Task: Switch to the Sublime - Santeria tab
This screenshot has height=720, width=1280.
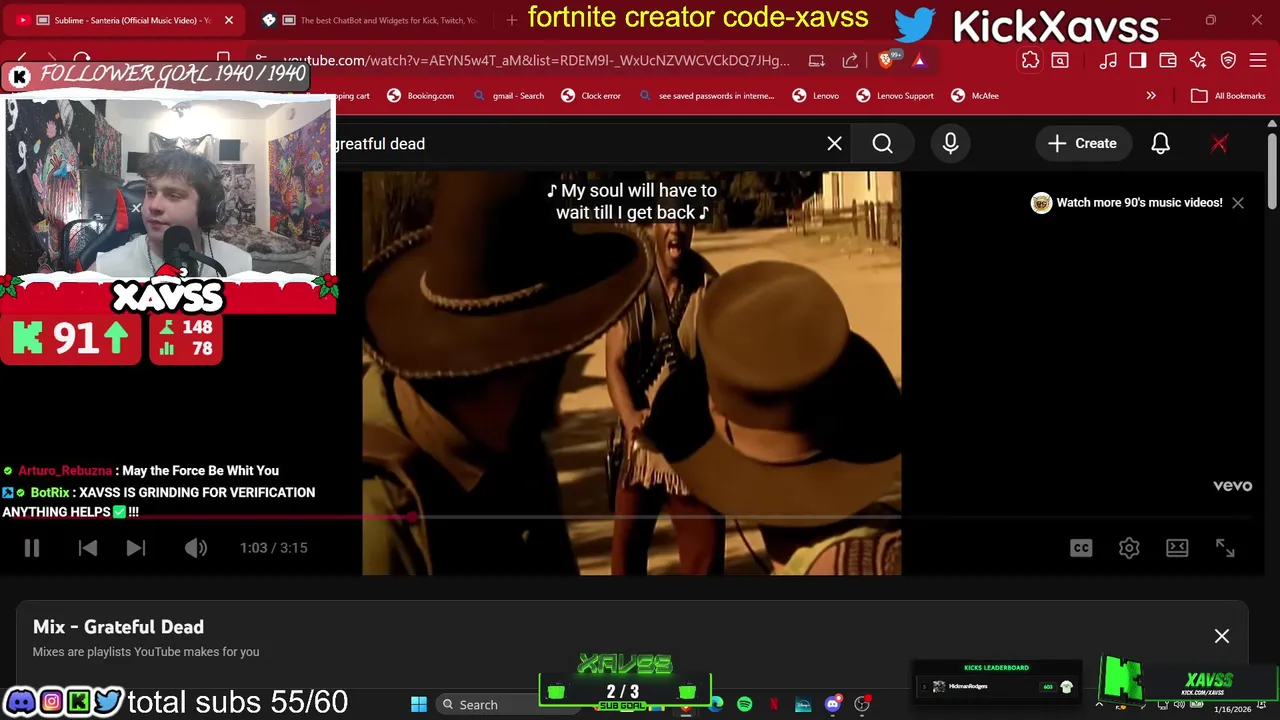Action: pos(123,20)
